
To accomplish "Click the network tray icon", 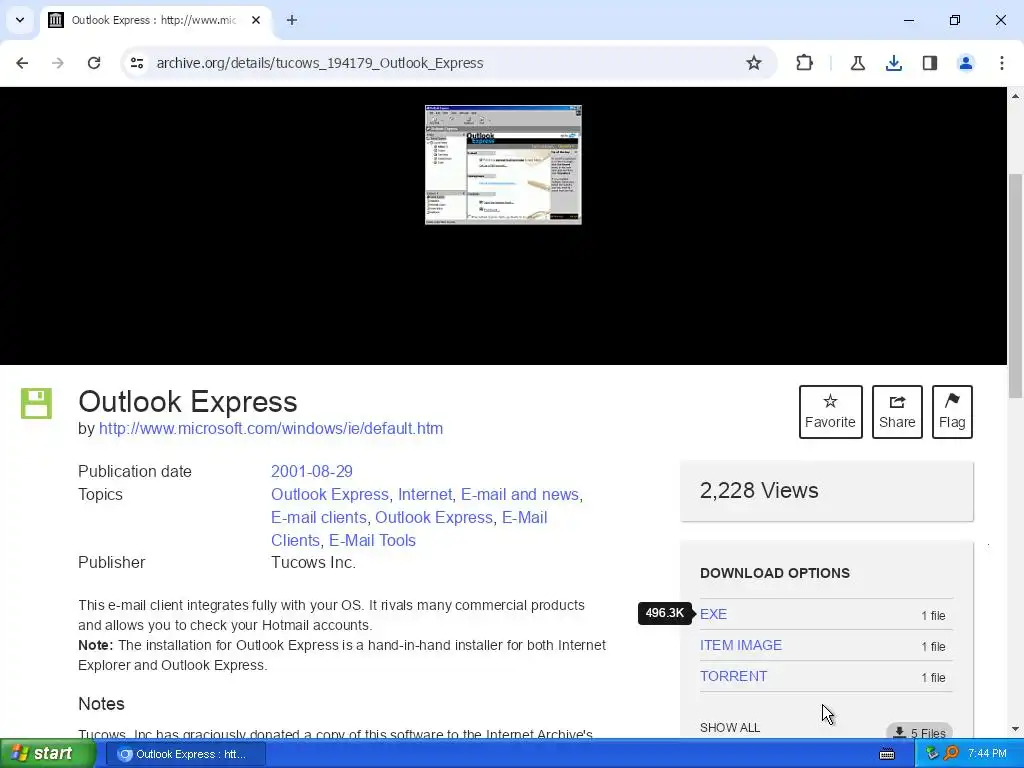I will click(x=932, y=754).
